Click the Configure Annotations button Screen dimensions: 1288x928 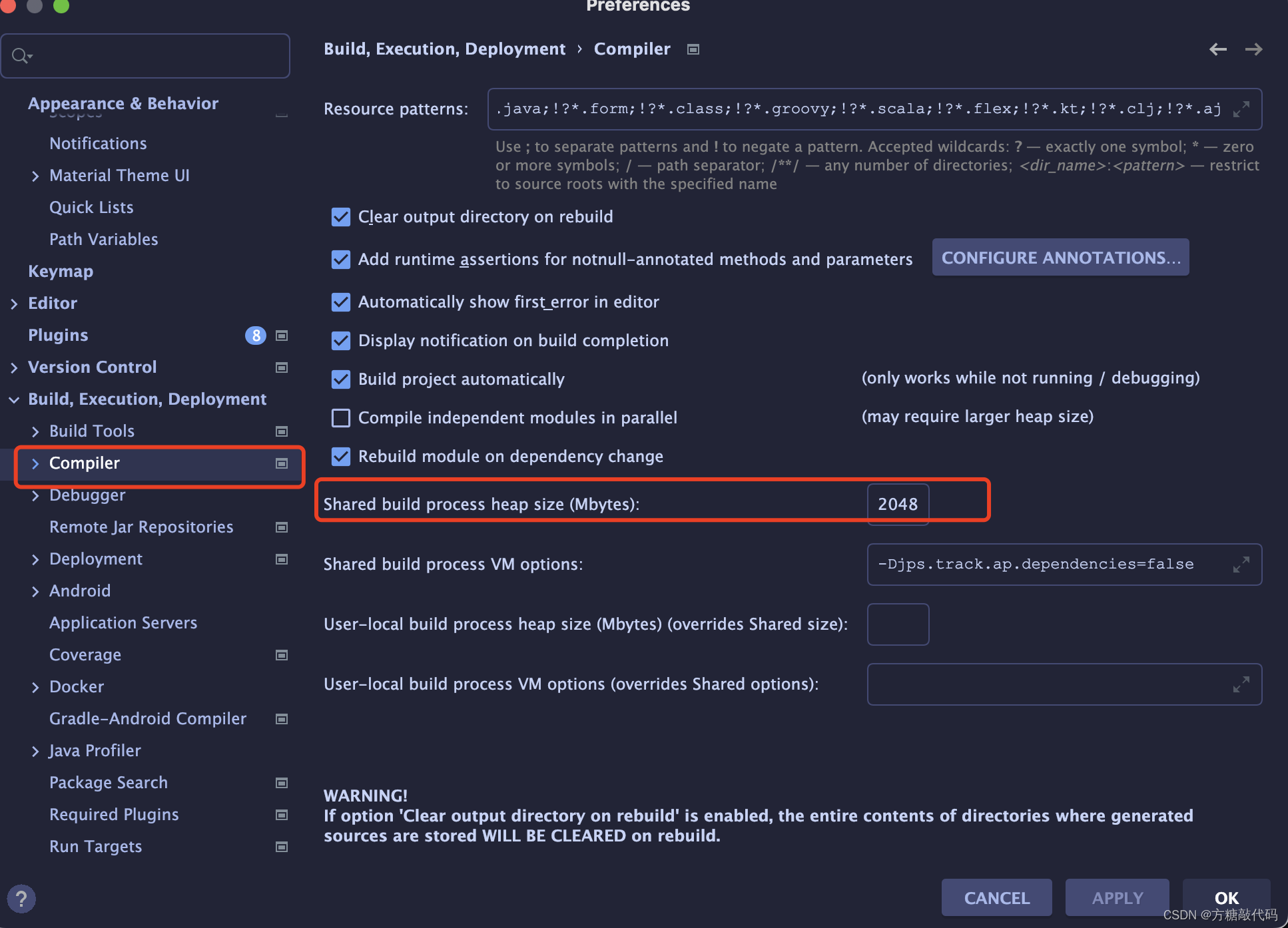(1060, 258)
